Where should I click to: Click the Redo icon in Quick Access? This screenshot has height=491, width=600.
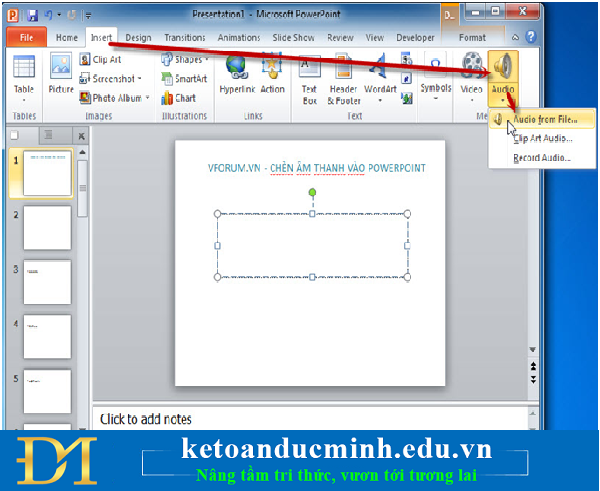pos(72,15)
